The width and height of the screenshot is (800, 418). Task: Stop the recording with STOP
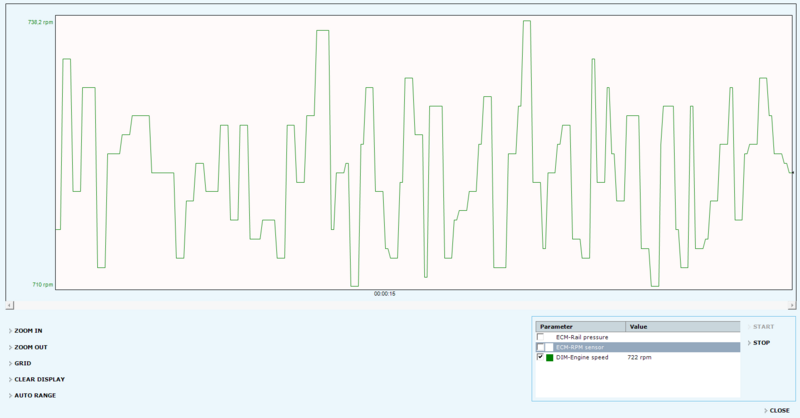point(761,343)
